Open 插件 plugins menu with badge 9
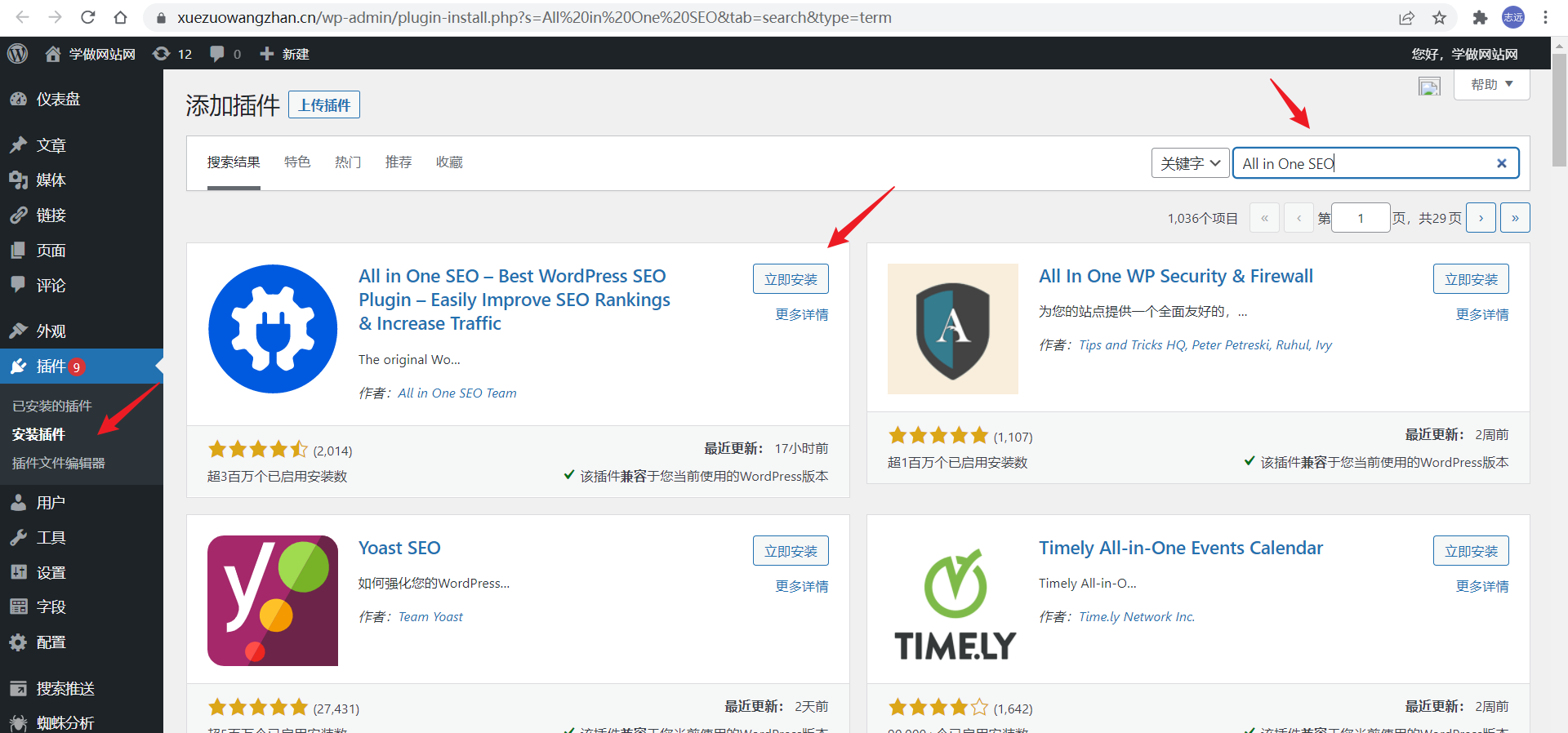 pos(82,366)
